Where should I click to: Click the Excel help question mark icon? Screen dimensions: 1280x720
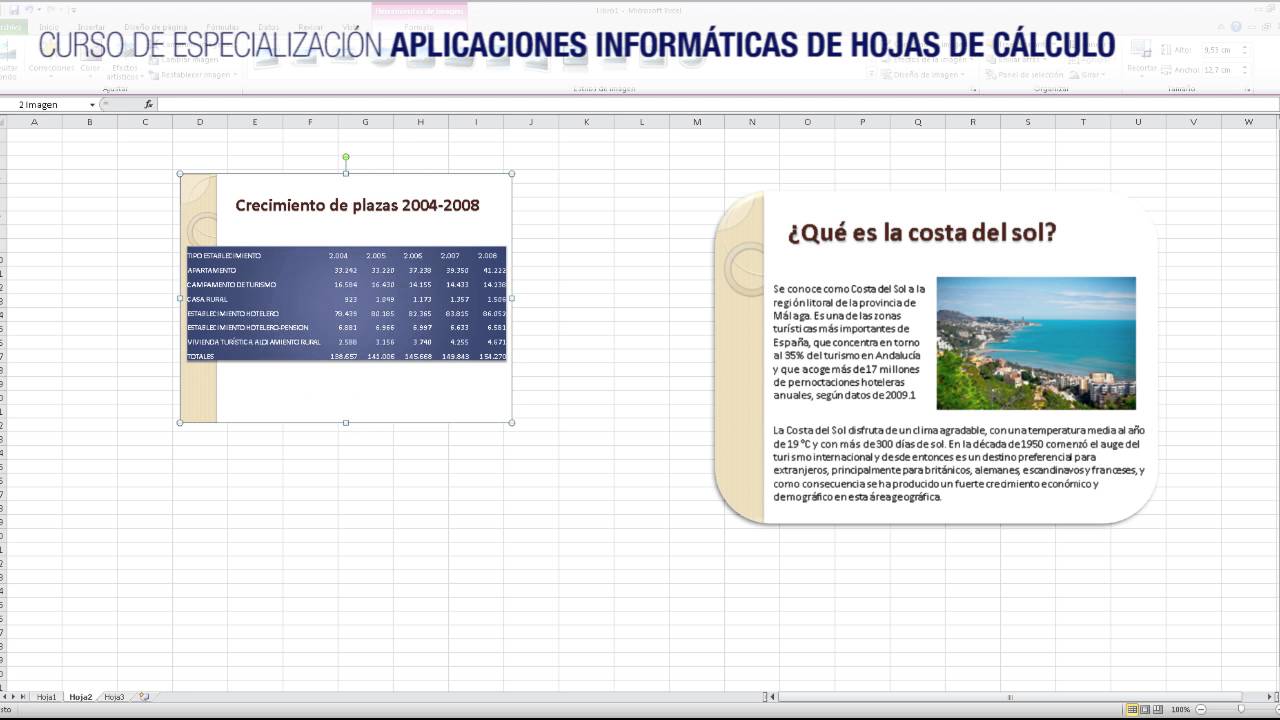[1237, 27]
